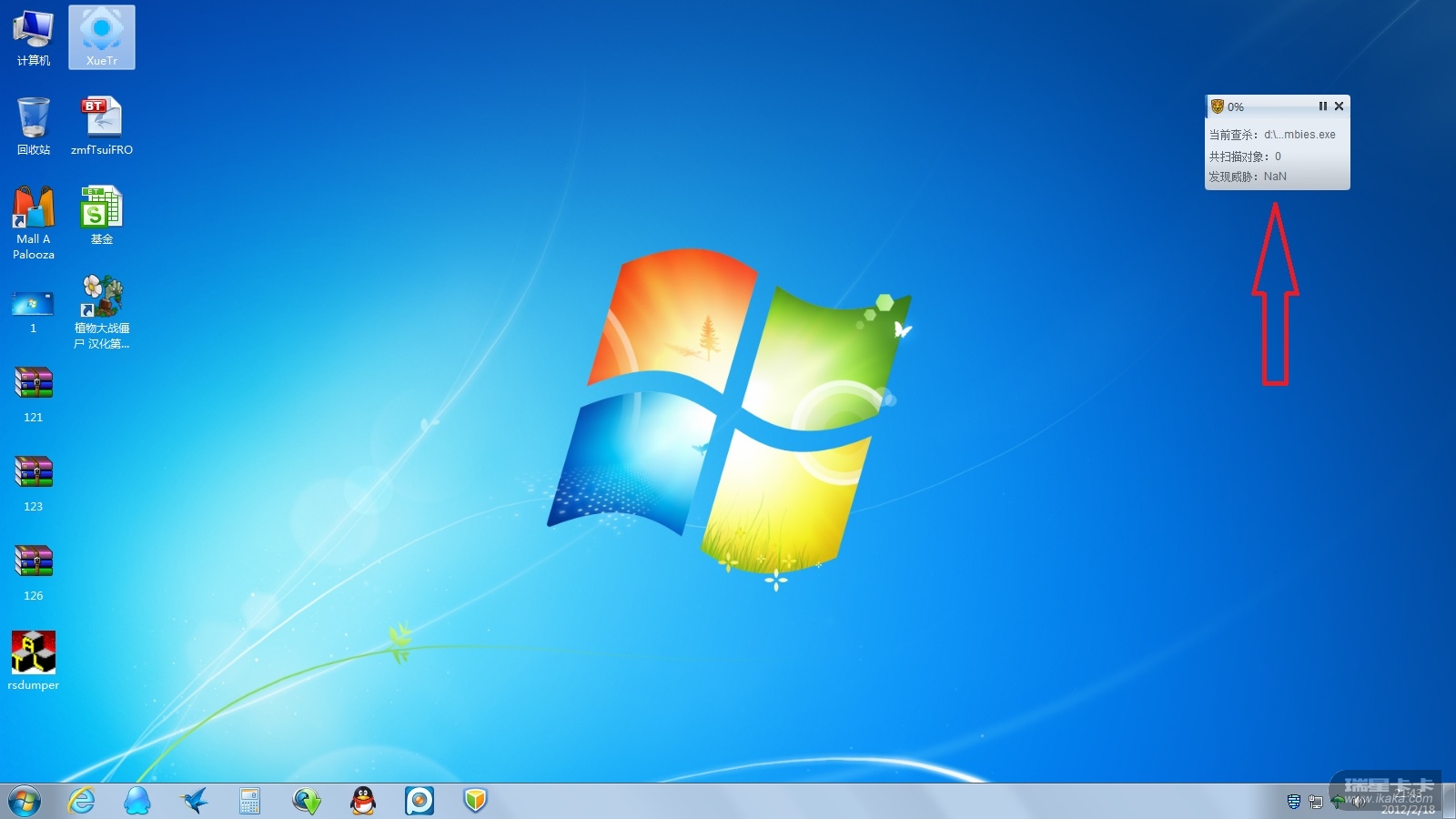Click the 发现威胁: NaN line
The height and width of the screenshot is (819, 1456).
pos(1248,177)
